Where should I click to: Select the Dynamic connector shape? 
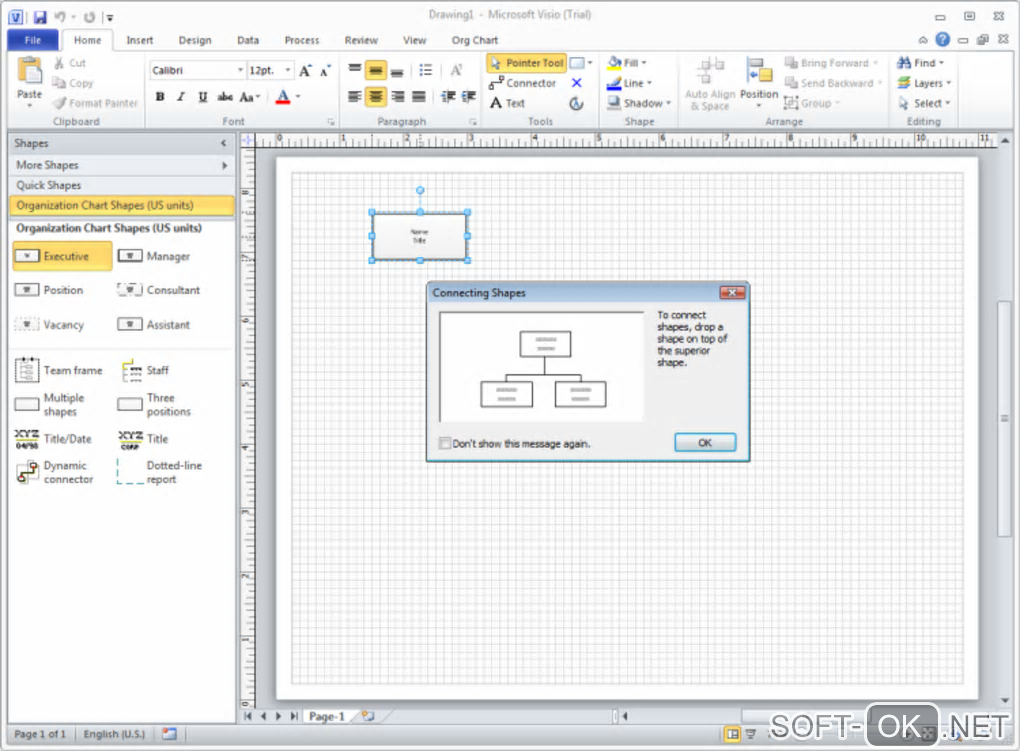[55, 472]
